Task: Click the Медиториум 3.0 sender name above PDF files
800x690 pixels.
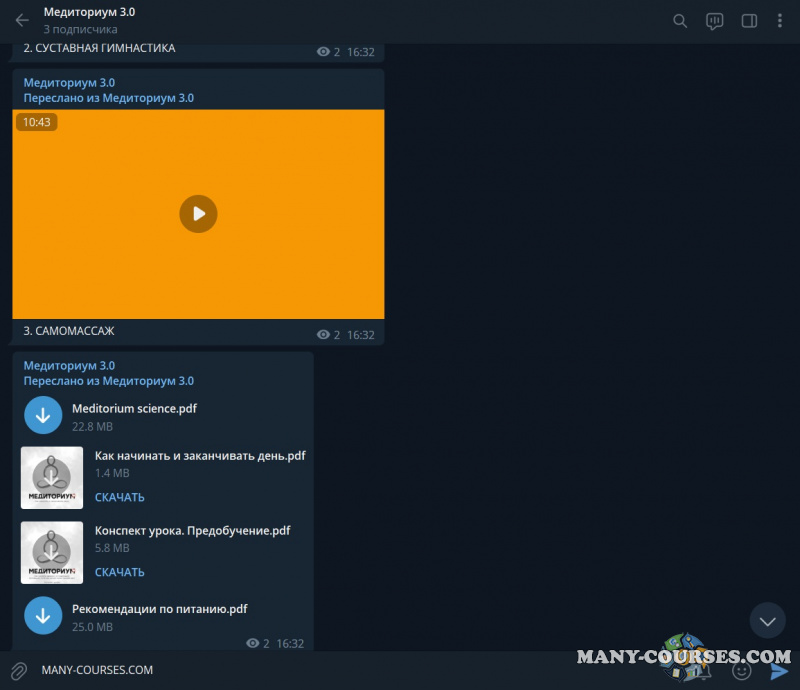Action: coord(69,366)
